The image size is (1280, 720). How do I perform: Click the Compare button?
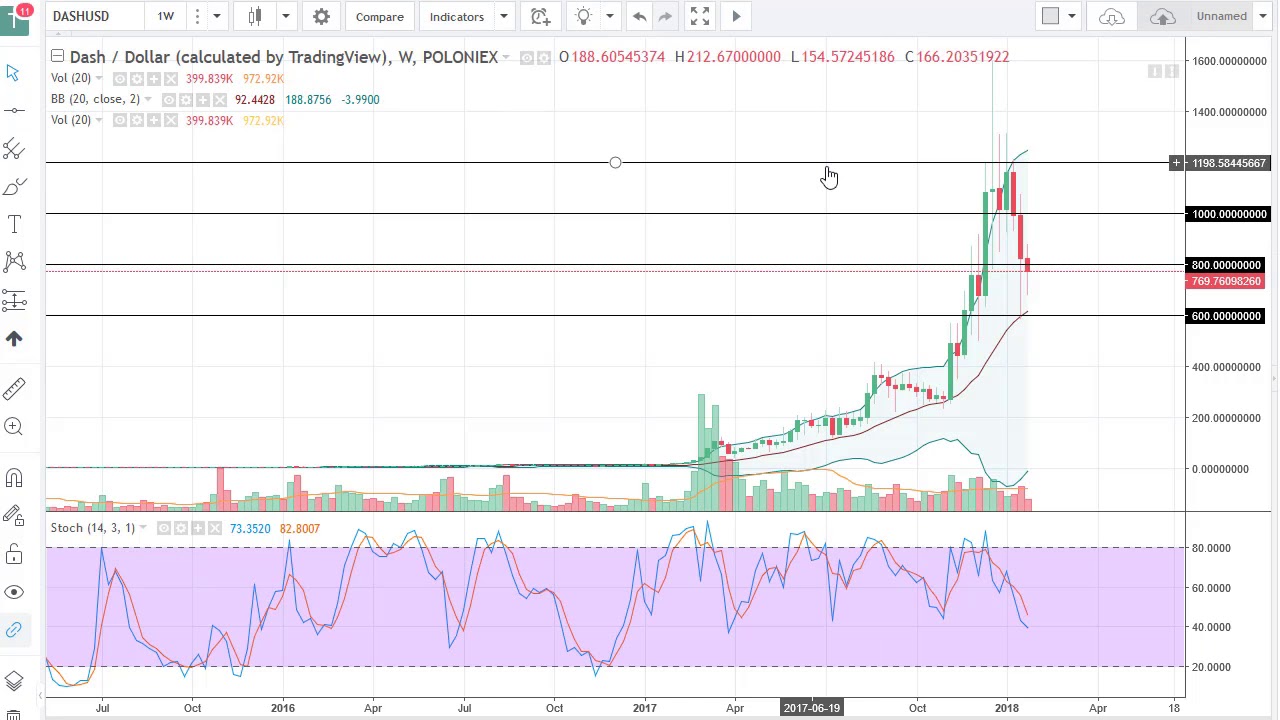click(380, 16)
